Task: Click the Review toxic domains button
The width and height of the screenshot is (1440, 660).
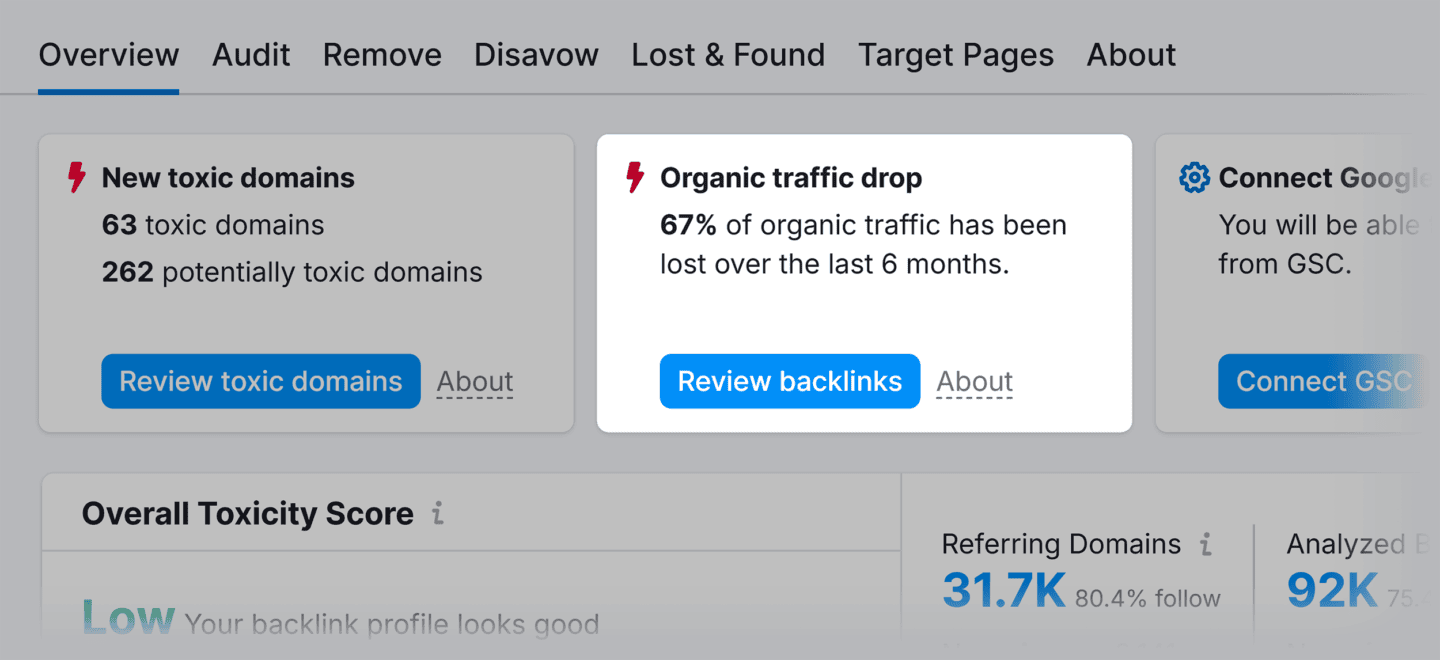Action: pos(260,381)
